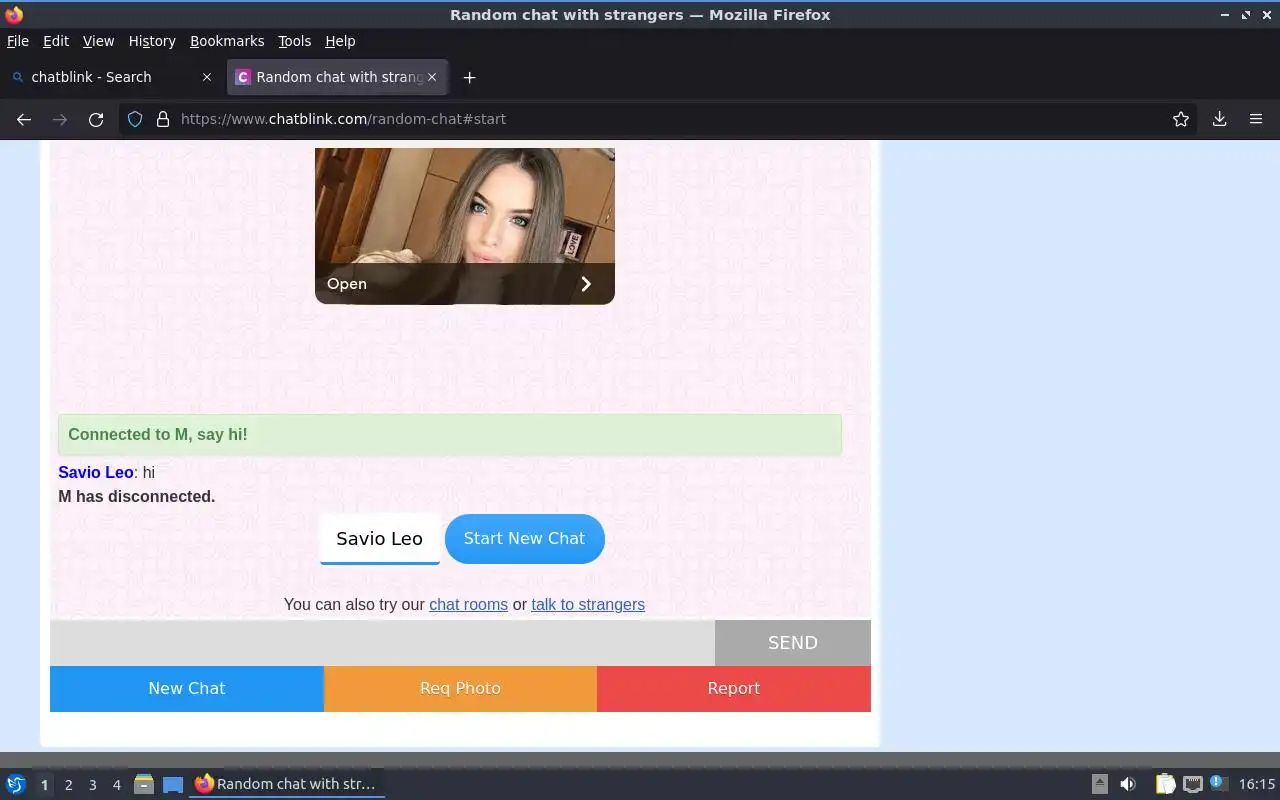Click the red Report button
1280x800 pixels.
click(734, 689)
